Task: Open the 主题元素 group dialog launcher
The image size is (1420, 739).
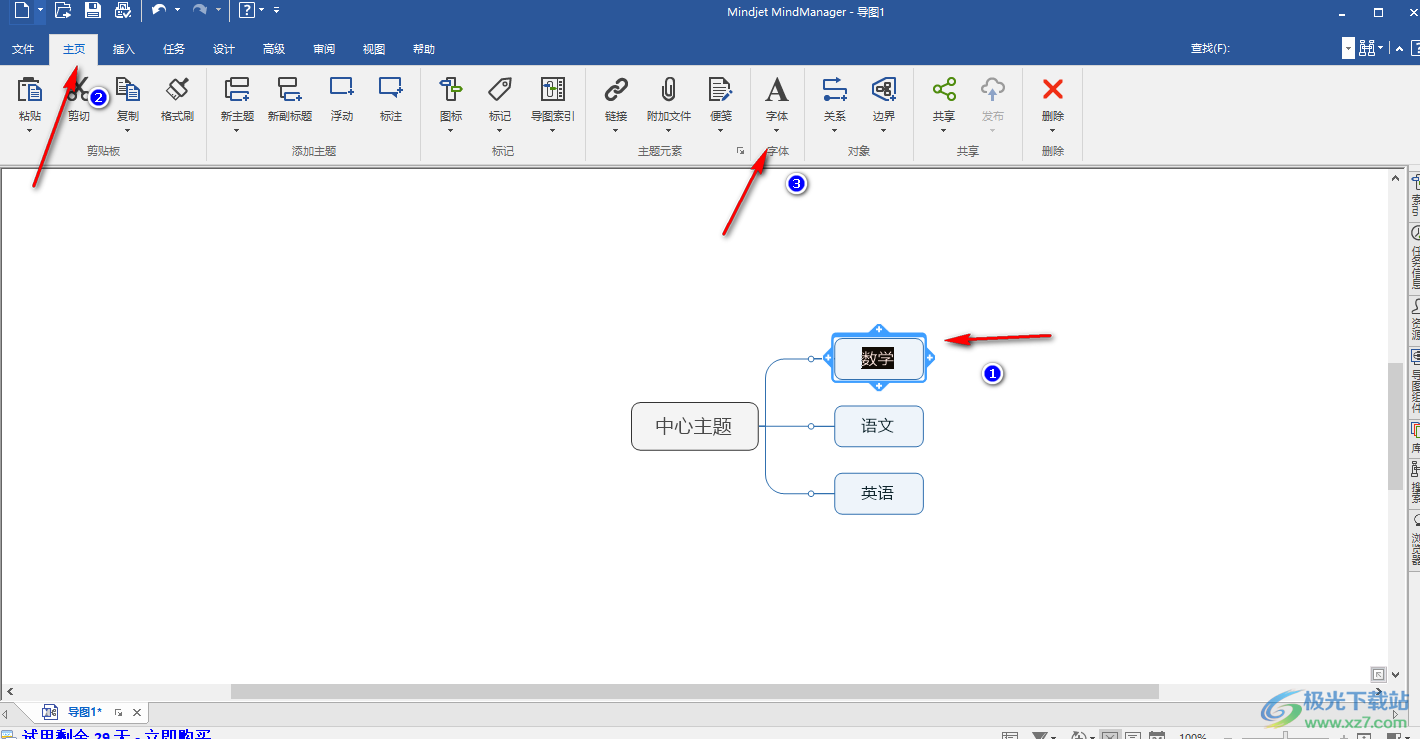Action: click(741, 151)
